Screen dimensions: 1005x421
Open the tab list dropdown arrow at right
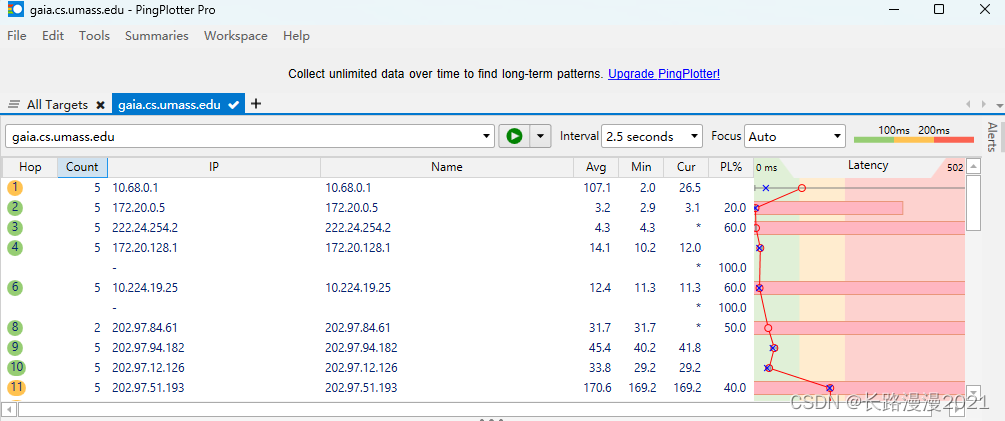(999, 105)
